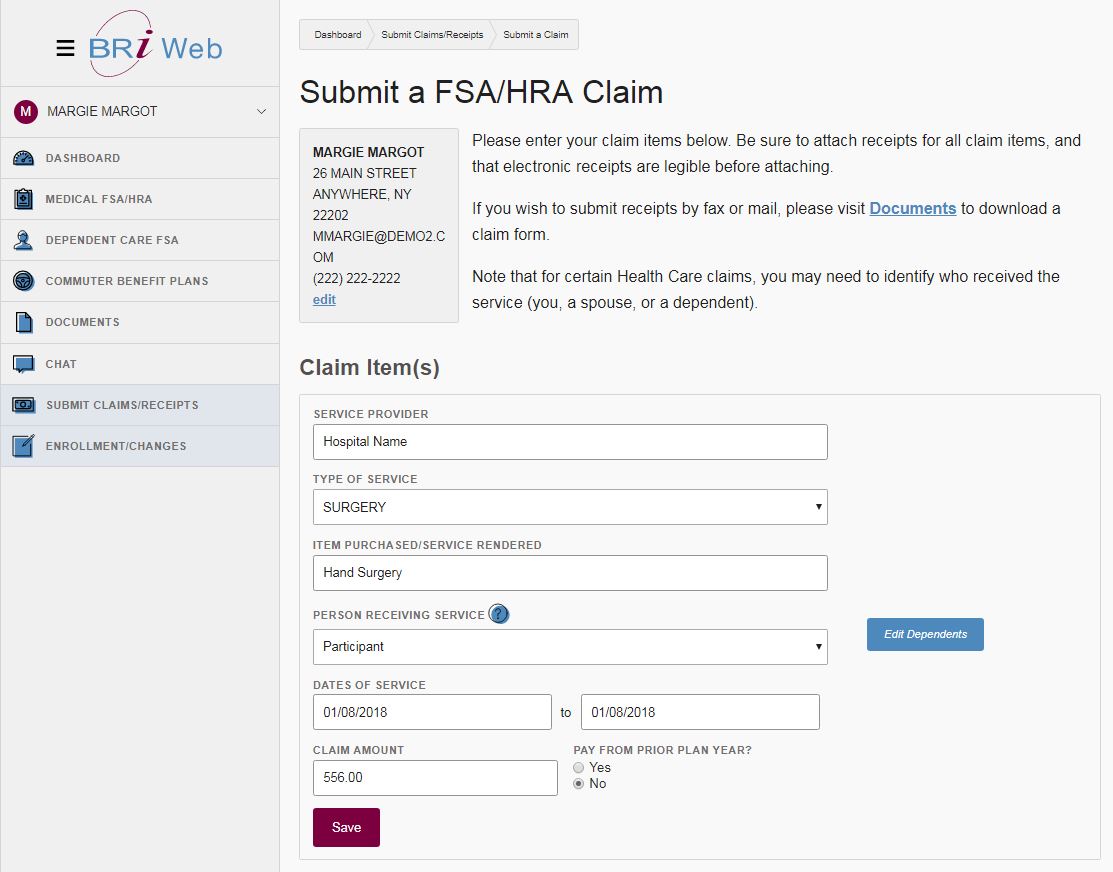Open Medical FSA/HRA from the sidebar
This screenshot has width=1113, height=872.
pos(25,198)
